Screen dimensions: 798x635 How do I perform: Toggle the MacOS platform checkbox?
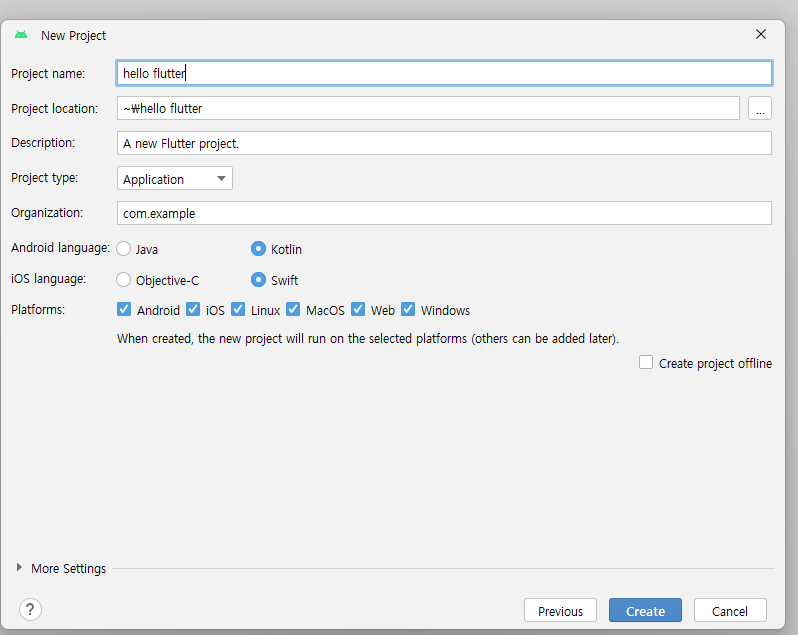[x=293, y=309]
